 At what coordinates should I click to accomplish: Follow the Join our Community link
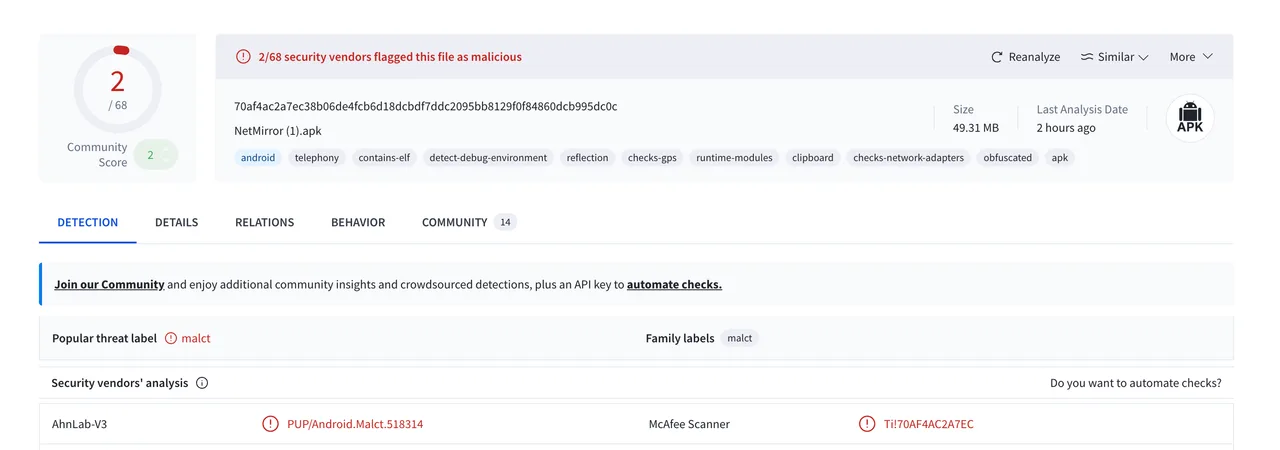109,284
